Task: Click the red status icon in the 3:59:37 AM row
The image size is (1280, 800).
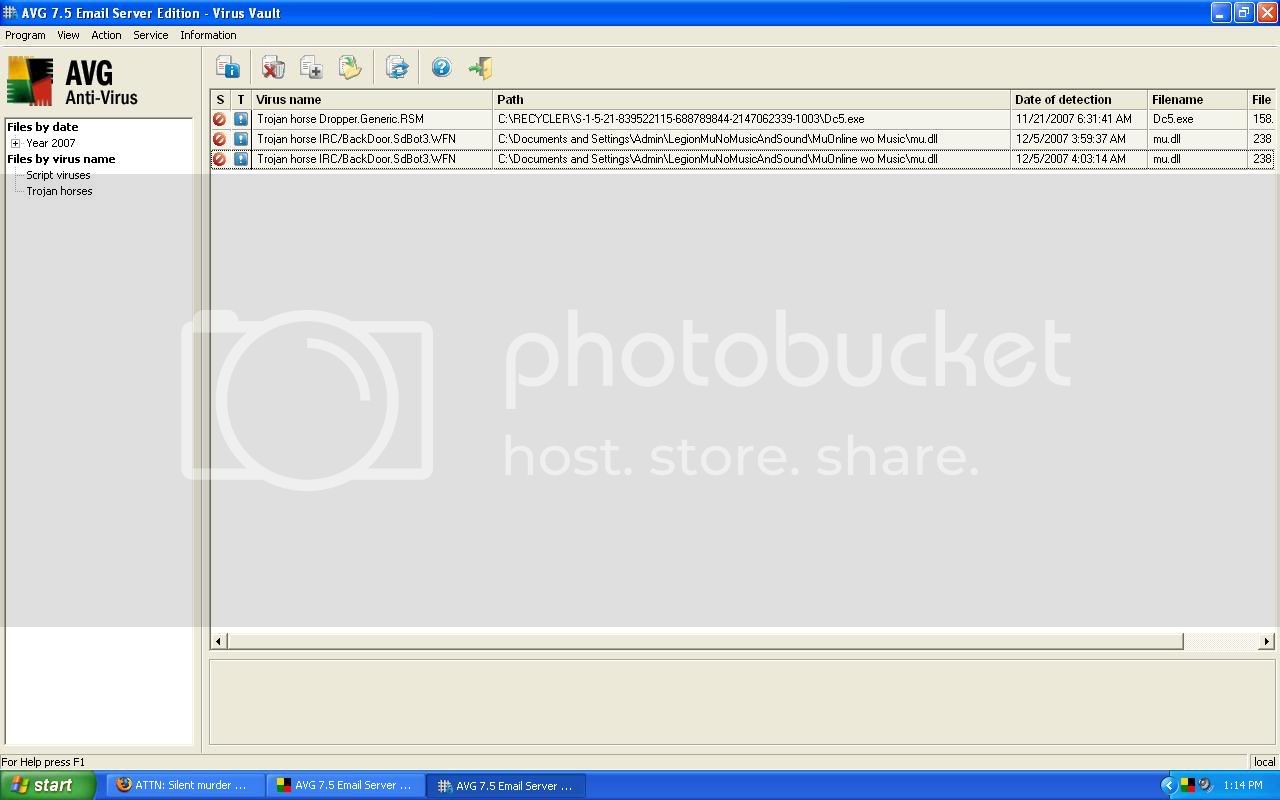Action: [x=220, y=139]
